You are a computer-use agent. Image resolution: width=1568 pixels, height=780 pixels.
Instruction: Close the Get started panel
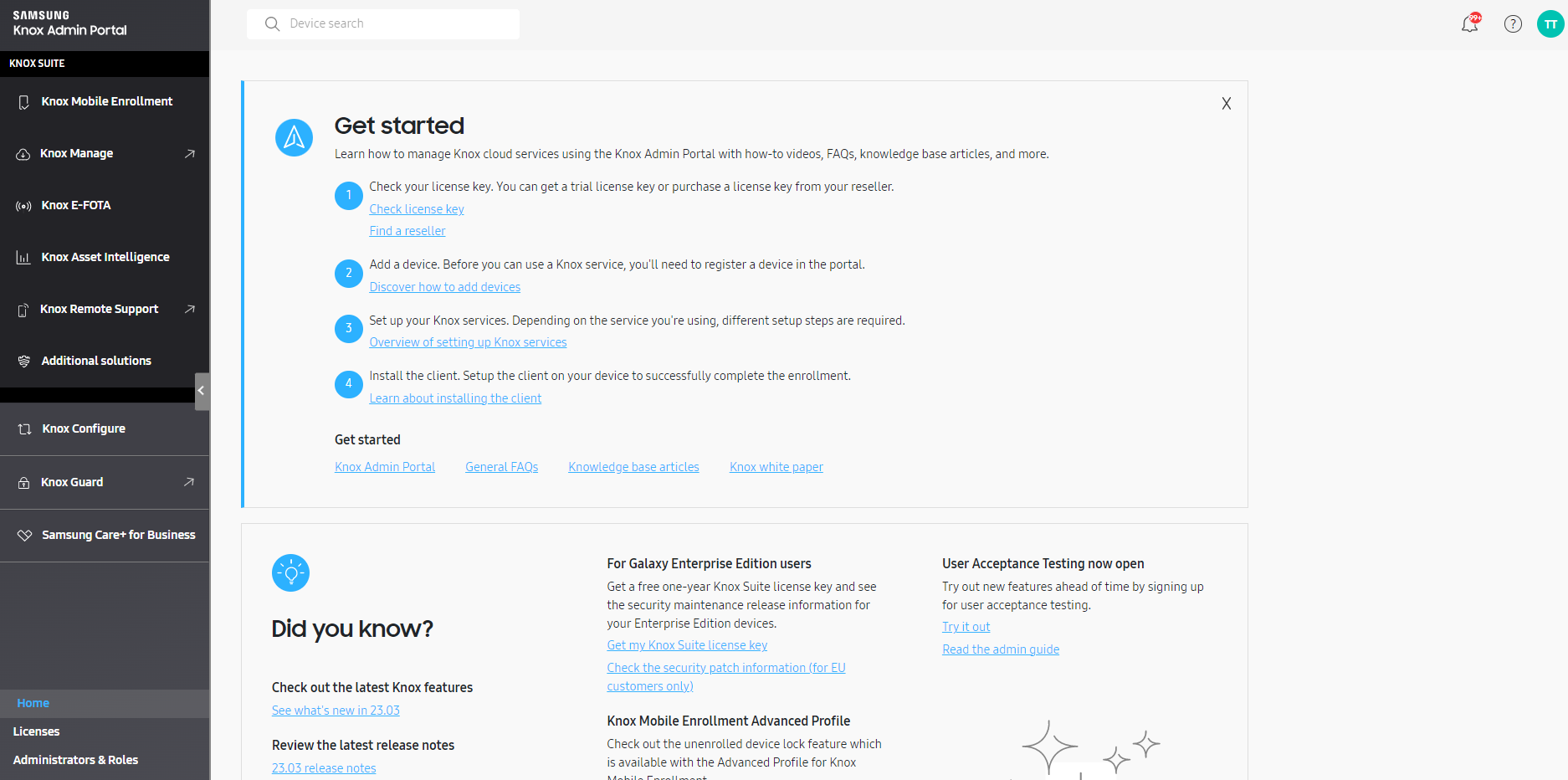(1226, 104)
